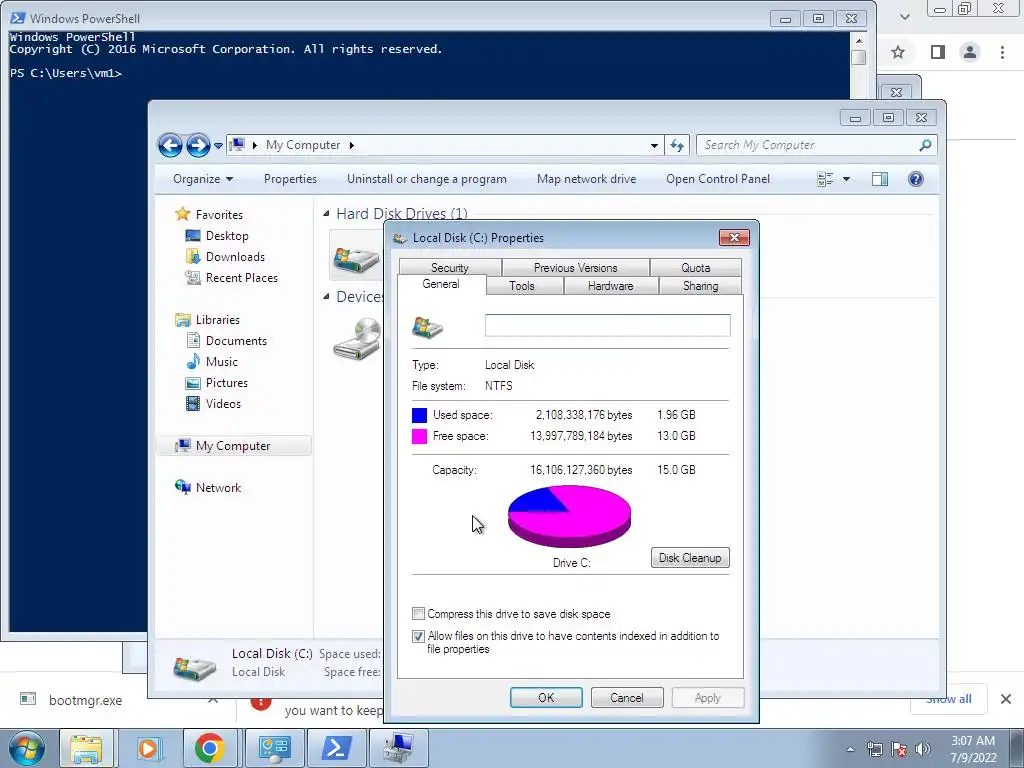Click the Chrome side panel icon
1024x768 pixels.
coord(938,52)
